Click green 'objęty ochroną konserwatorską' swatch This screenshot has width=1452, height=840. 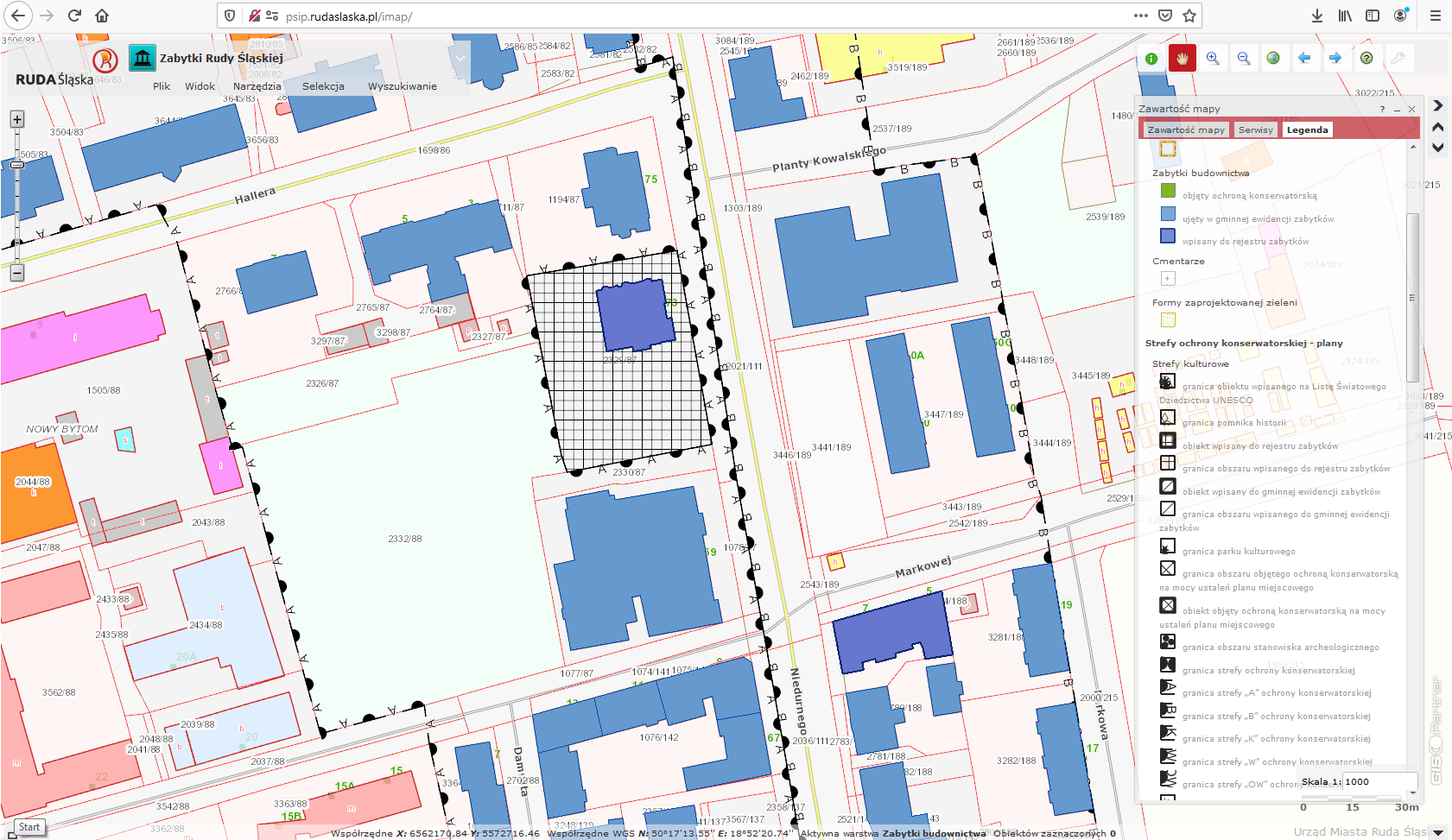[1168, 191]
